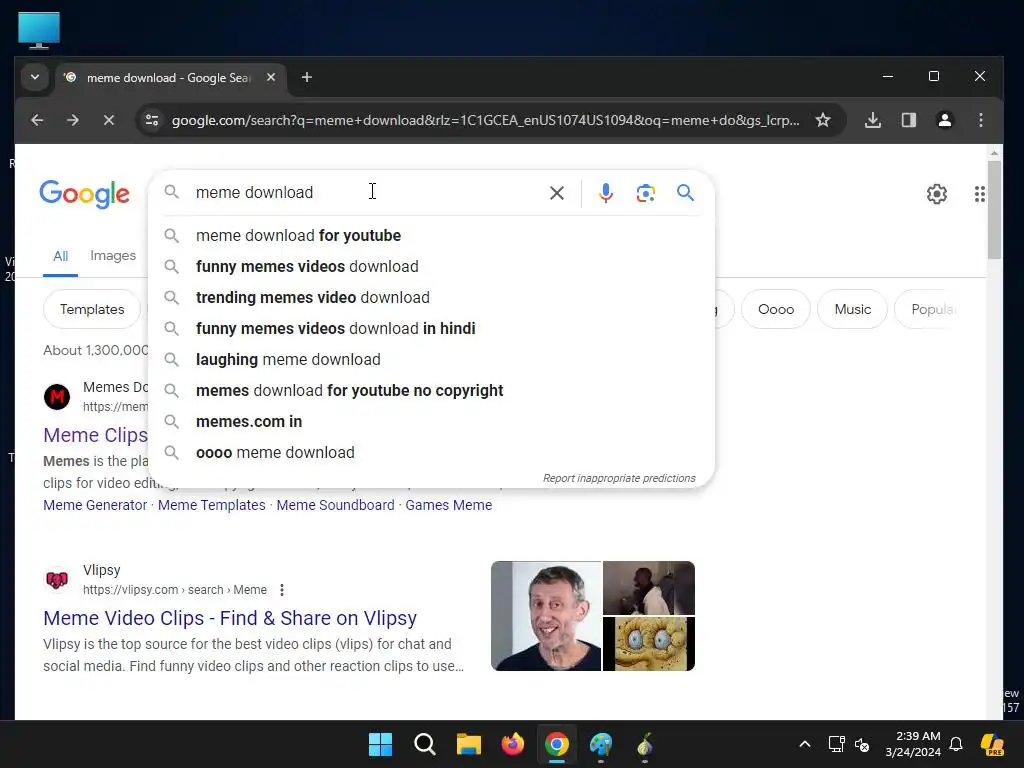Image resolution: width=1024 pixels, height=768 pixels.
Task: Close the meme download Google Search tab
Action: (271, 77)
